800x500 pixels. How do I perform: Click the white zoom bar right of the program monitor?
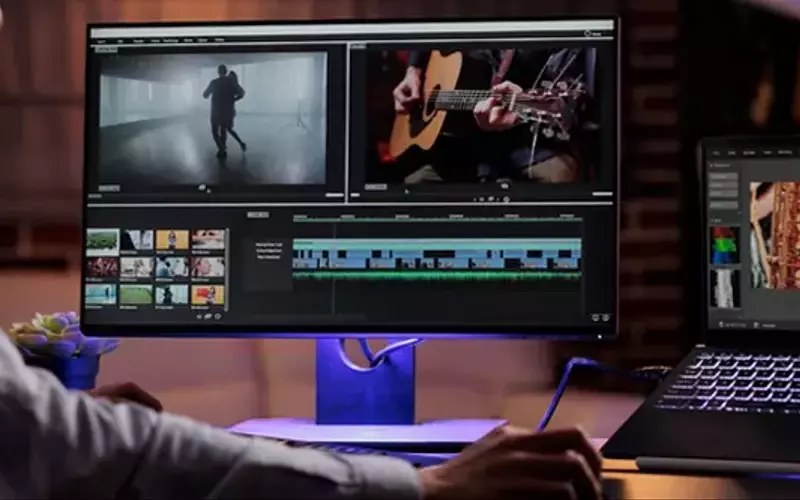point(602,194)
